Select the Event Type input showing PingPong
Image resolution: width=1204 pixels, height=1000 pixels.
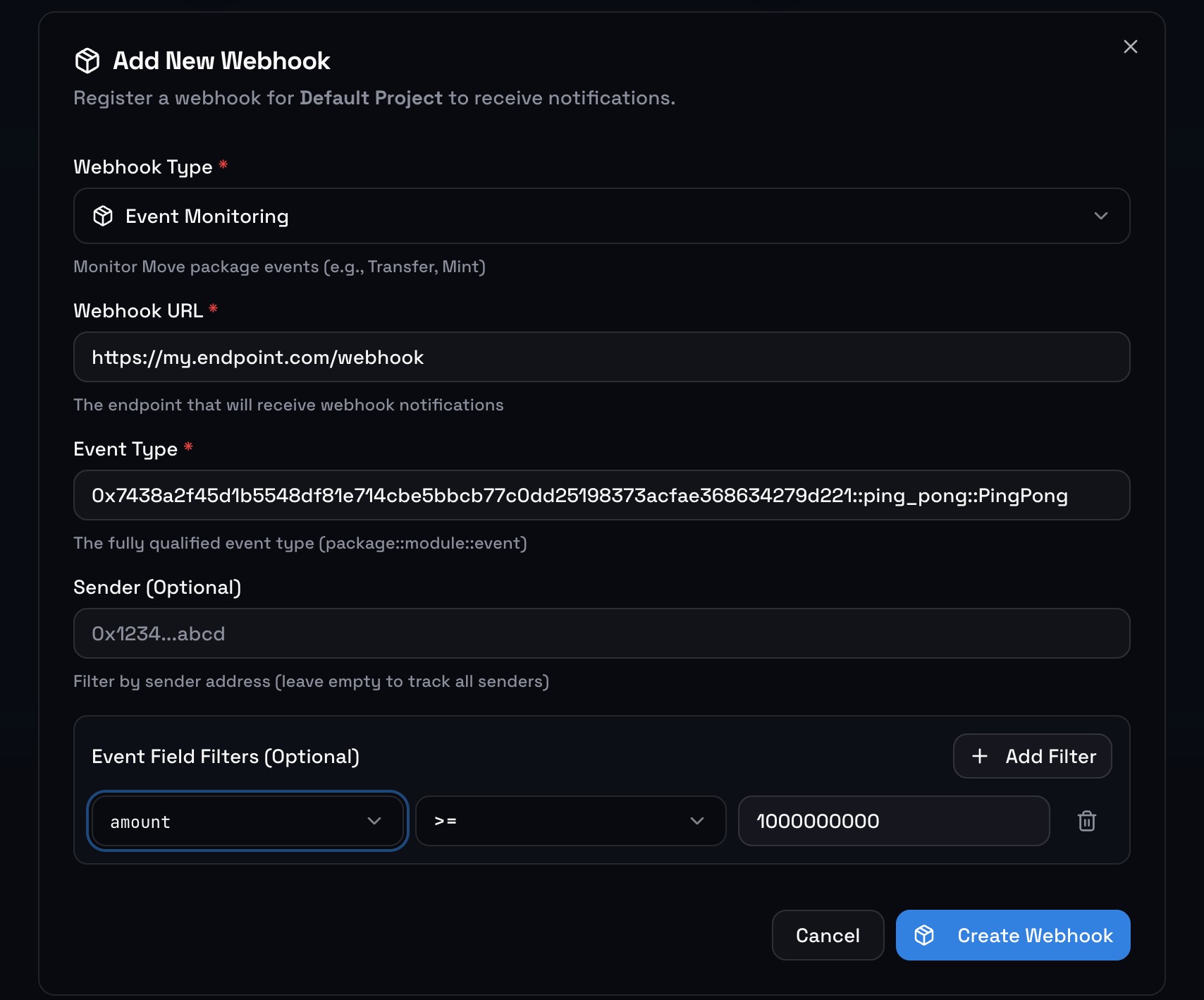[x=601, y=495]
